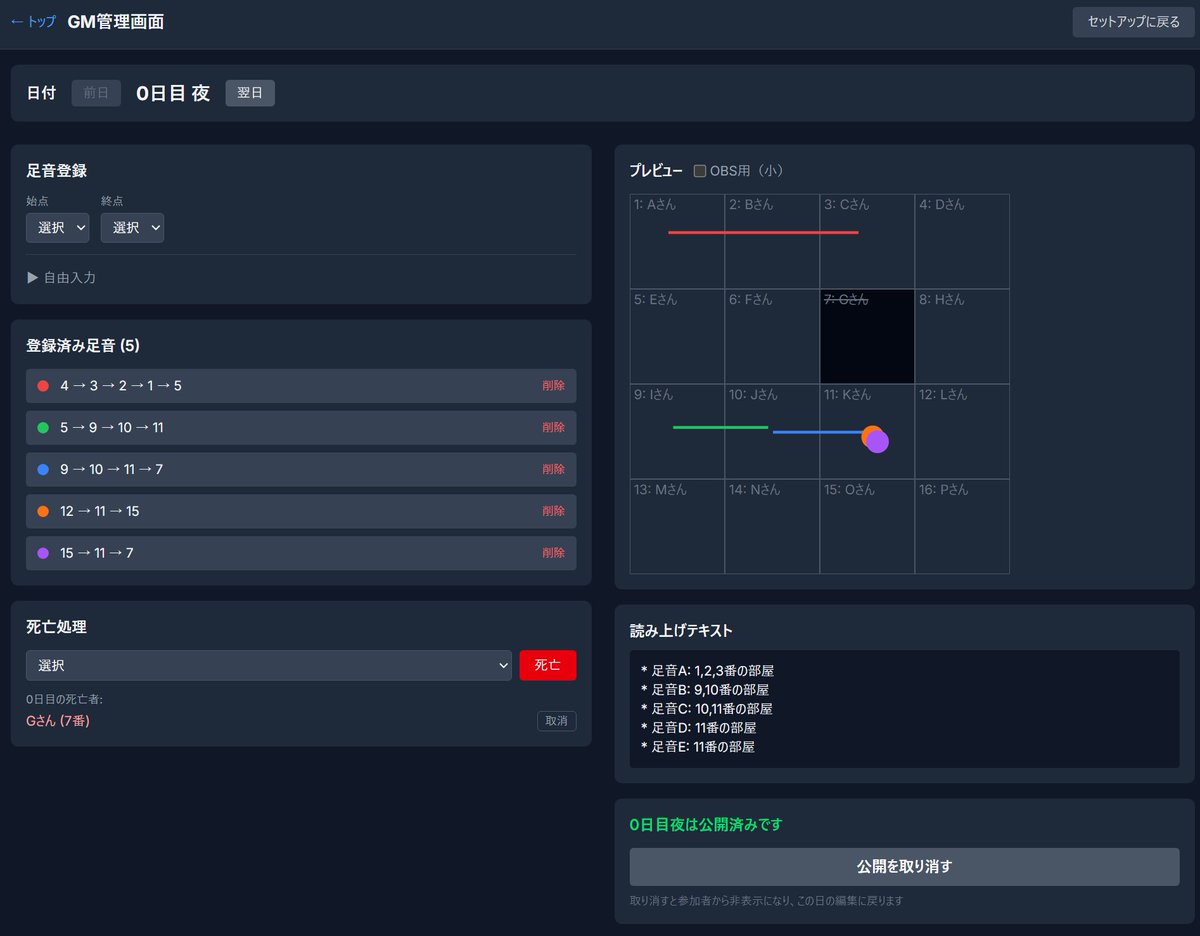Select the dead room 7: Gさん
1200x936 pixels.
tap(867, 336)
